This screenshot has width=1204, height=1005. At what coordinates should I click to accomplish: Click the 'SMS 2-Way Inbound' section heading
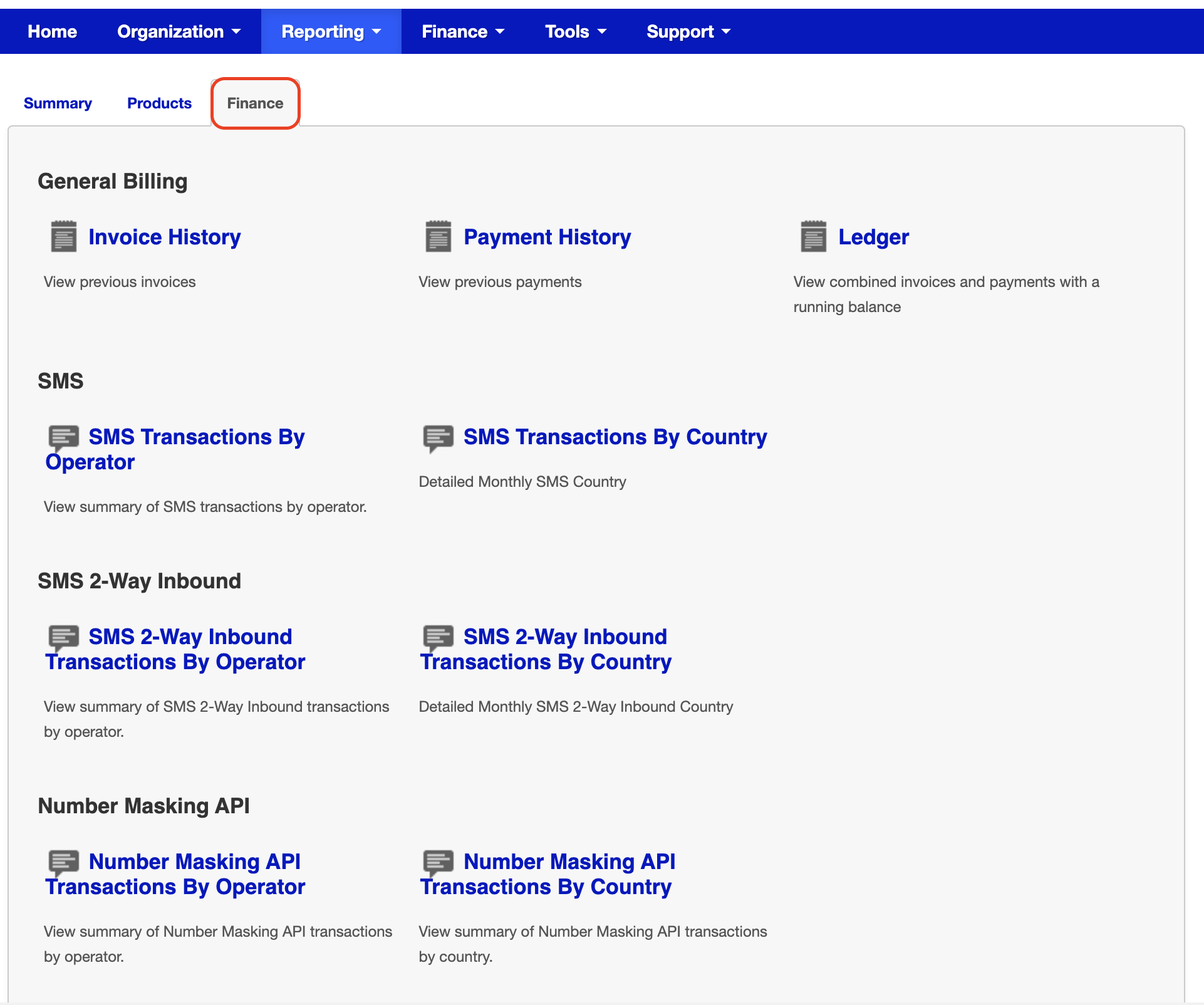click(139, 581)
